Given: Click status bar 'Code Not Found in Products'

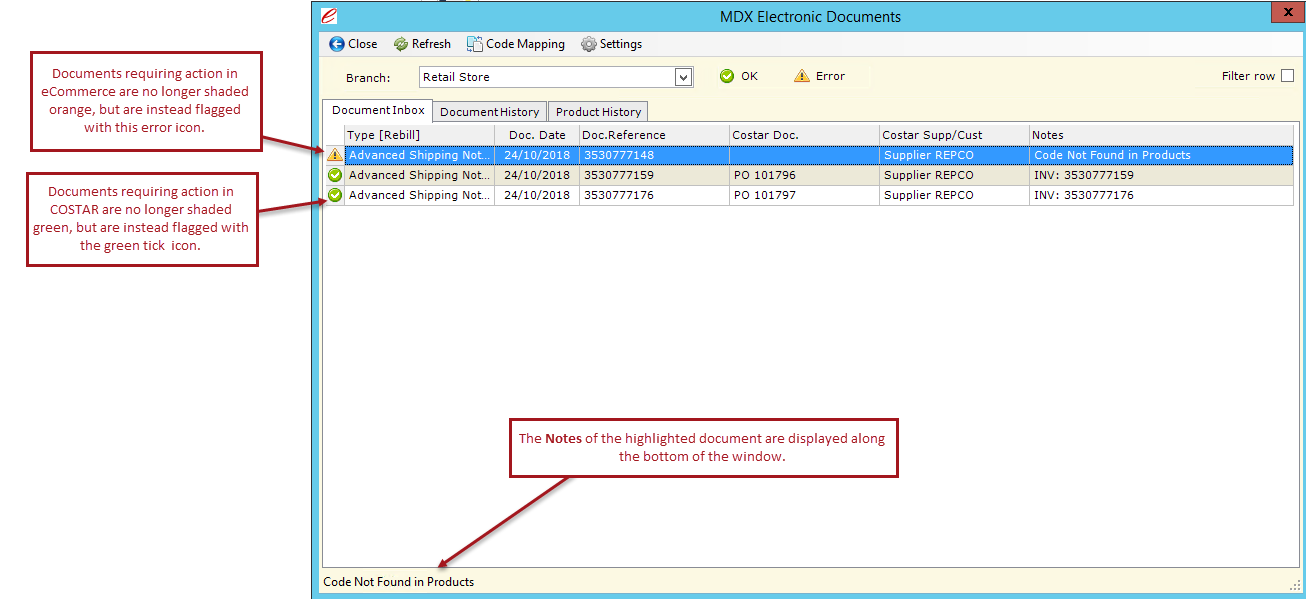Looking at the screenshot, I should pyautogui.click(x=398, y=581).
